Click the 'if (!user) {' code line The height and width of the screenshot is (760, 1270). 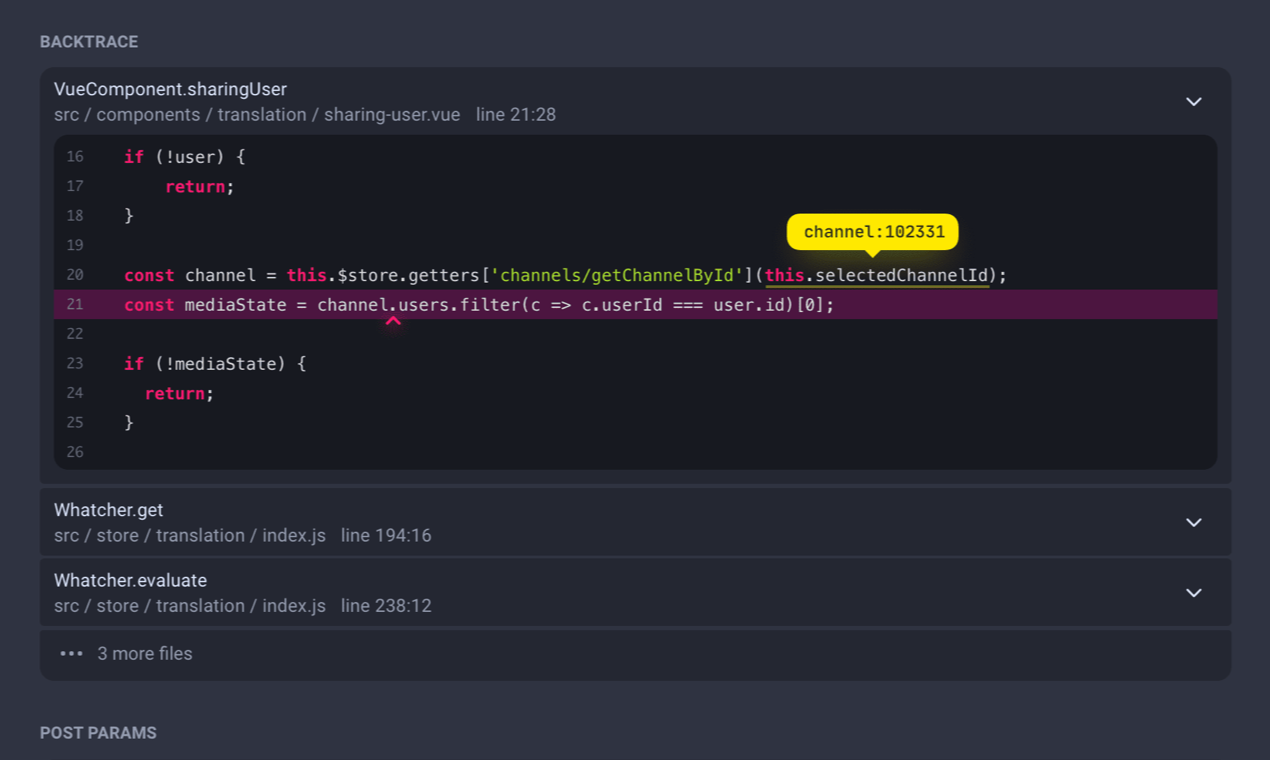(185, 157)
